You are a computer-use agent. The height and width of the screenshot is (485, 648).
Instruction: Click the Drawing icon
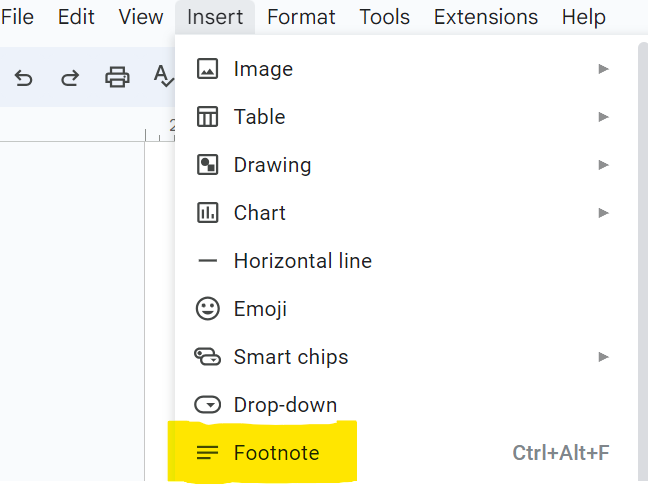[x=207, y=164]
